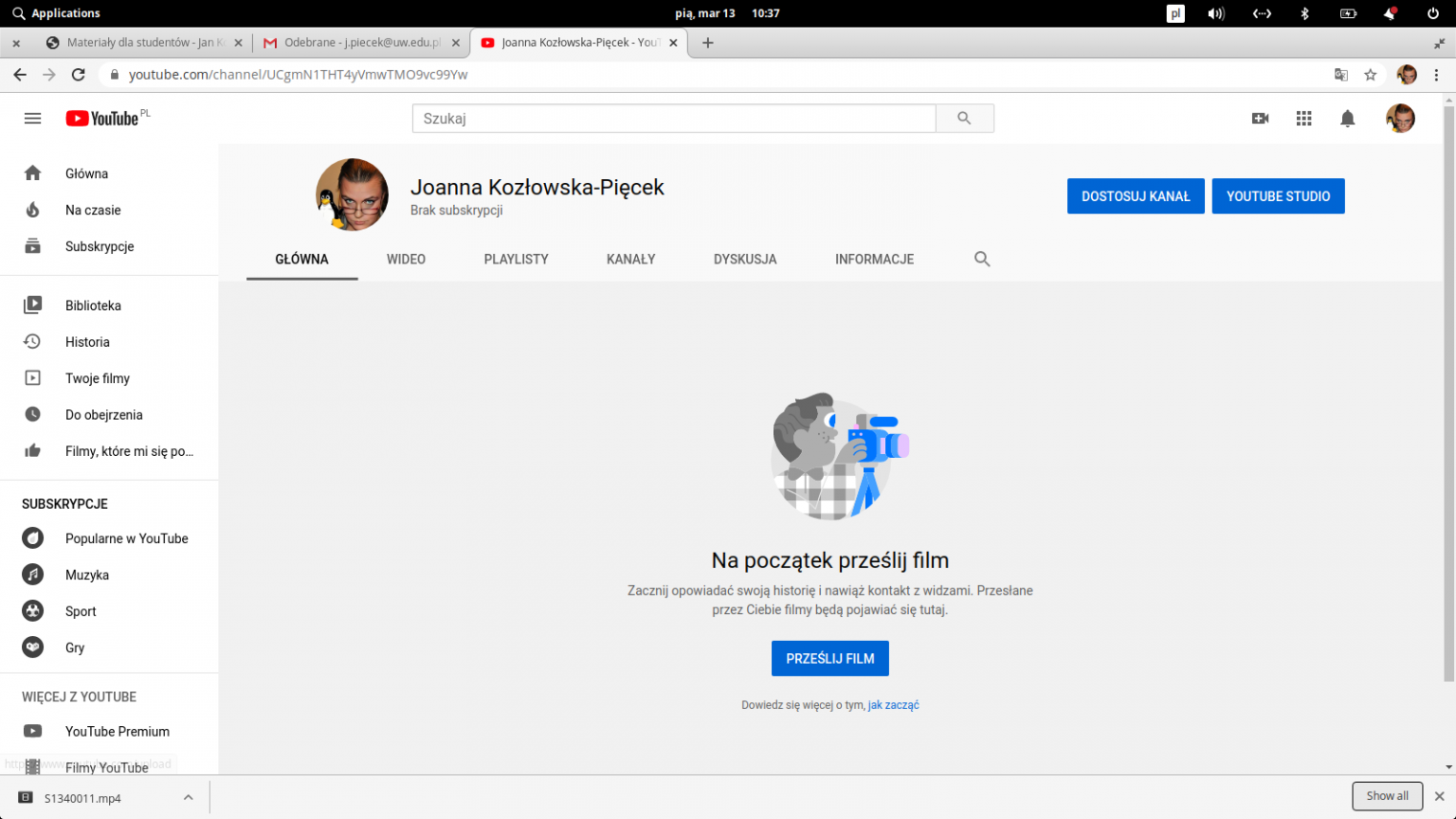Click the DOSTOSUJ KANAŁ button
This screenshot has height=819, width=1456.
tap(1136, 196)
